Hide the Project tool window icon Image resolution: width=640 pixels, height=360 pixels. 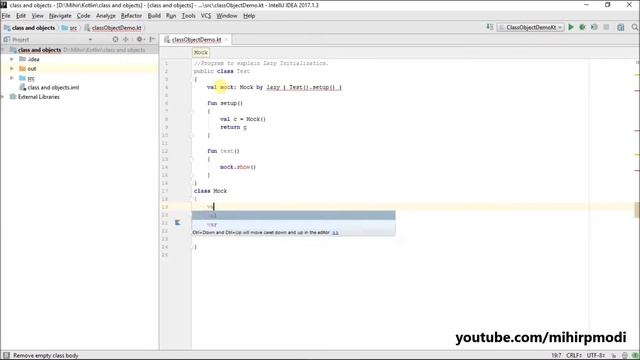tap(152, 40)
